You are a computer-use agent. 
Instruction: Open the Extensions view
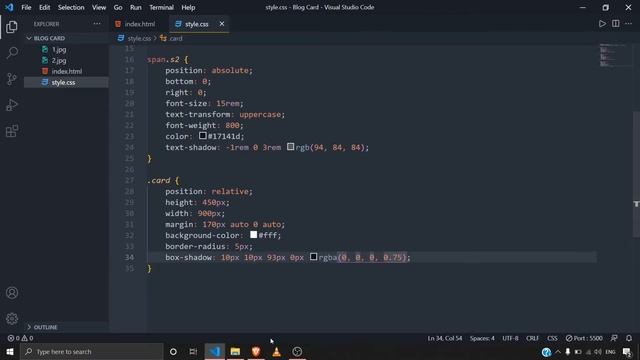[x=12, y=131]
